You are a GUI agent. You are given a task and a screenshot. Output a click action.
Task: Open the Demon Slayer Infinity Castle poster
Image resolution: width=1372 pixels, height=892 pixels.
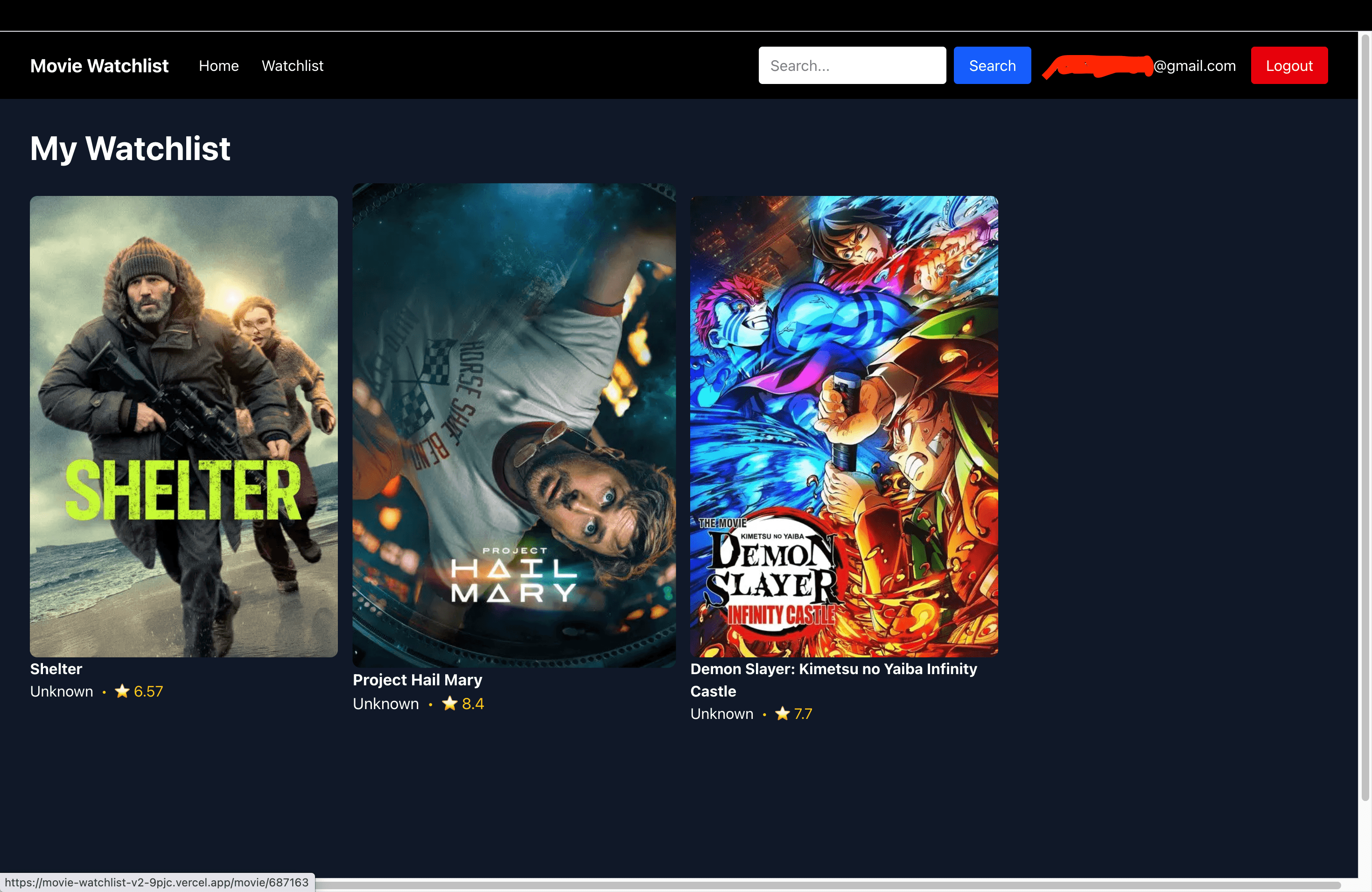point(844,426)
